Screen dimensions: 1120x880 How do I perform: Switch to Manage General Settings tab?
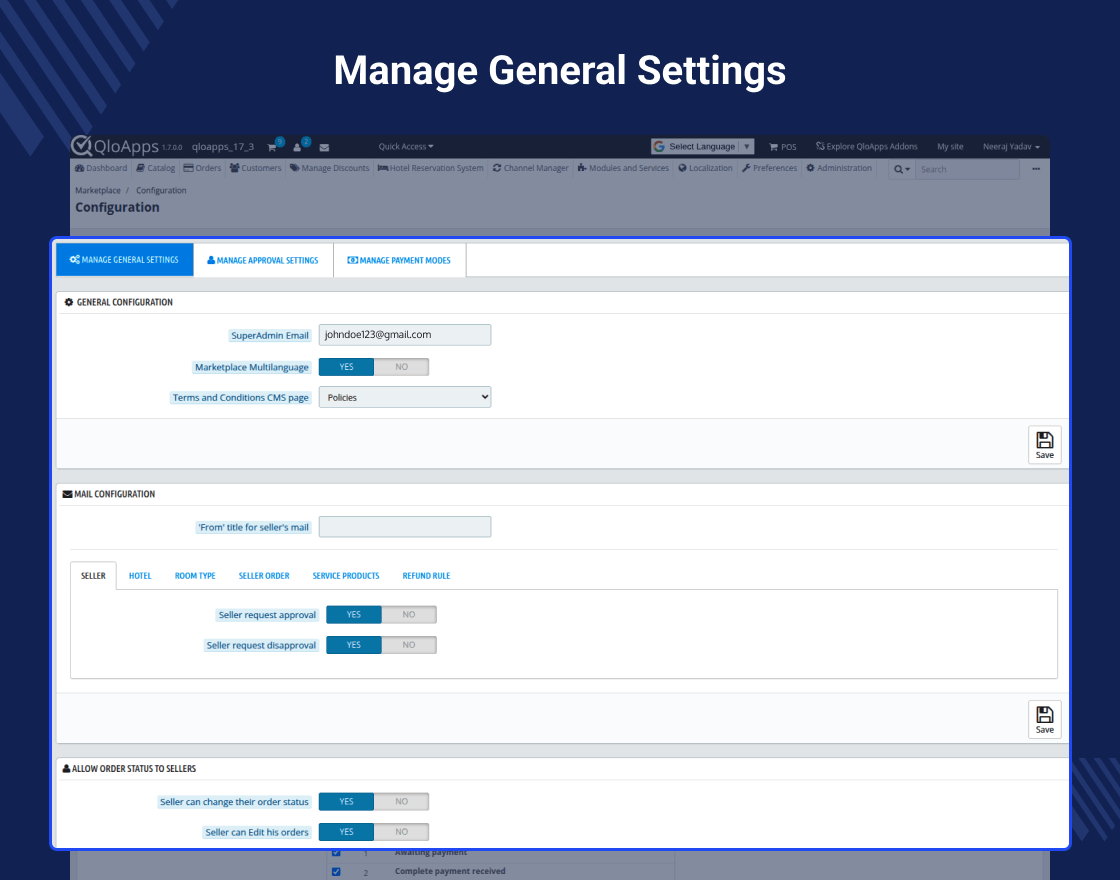click(124, 260)
